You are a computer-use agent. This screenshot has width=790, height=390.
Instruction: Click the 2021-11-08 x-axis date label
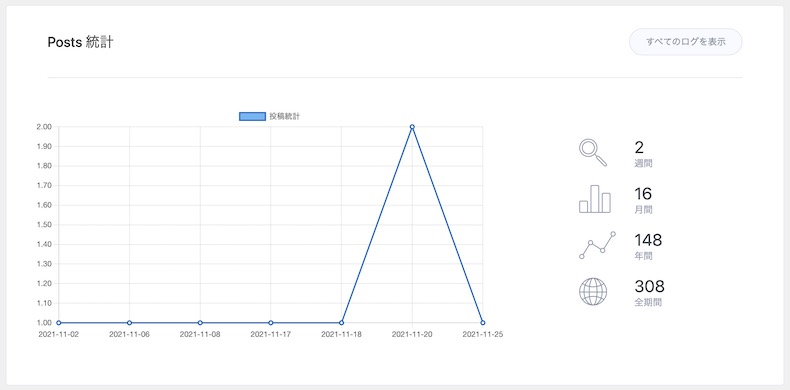tap(200, 334)
